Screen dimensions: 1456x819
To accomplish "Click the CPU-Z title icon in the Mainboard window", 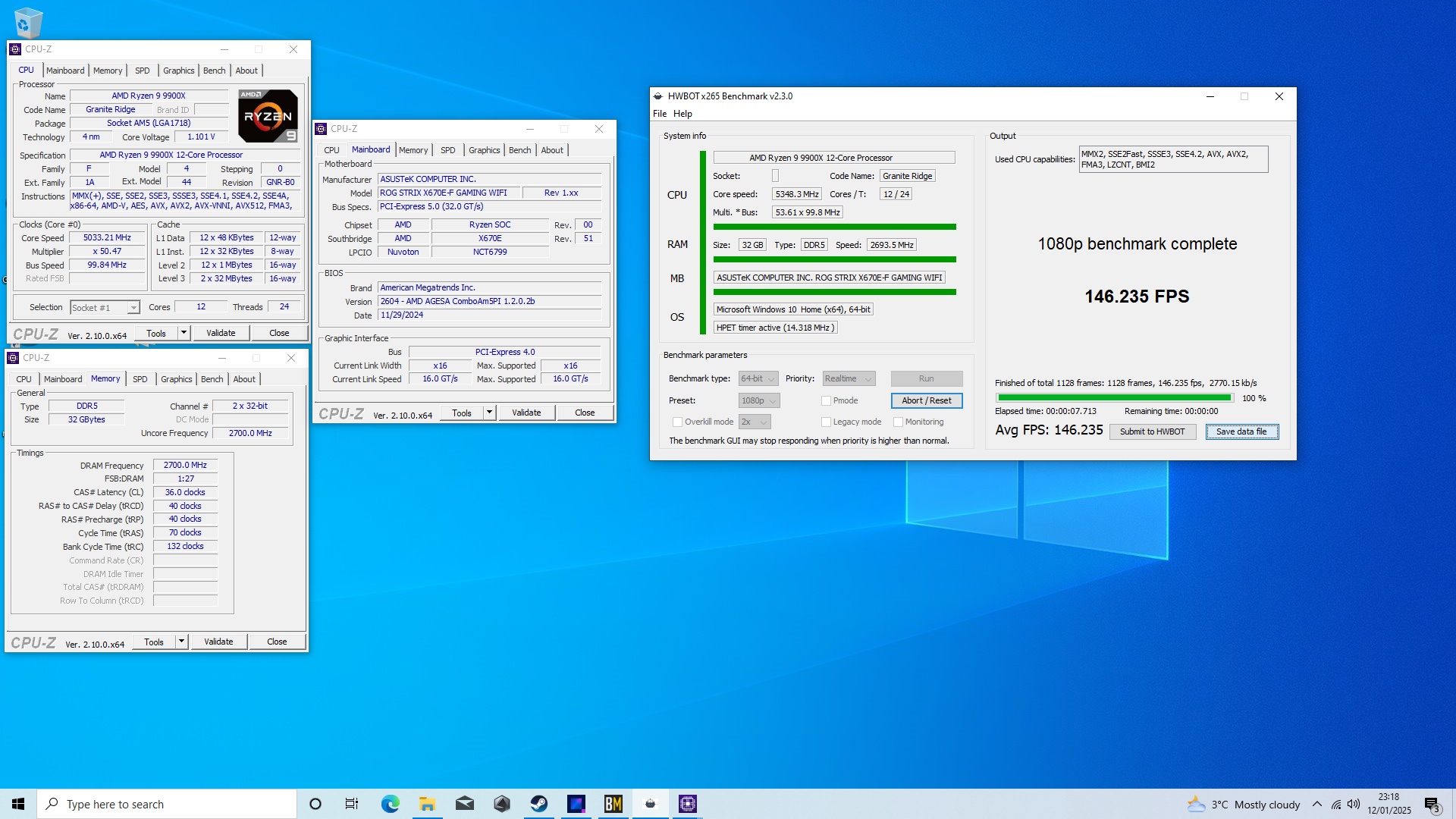I will (321, 129).
